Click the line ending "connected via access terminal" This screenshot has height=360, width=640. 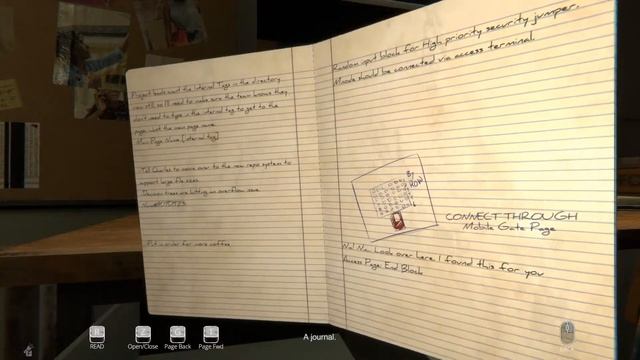434,59
